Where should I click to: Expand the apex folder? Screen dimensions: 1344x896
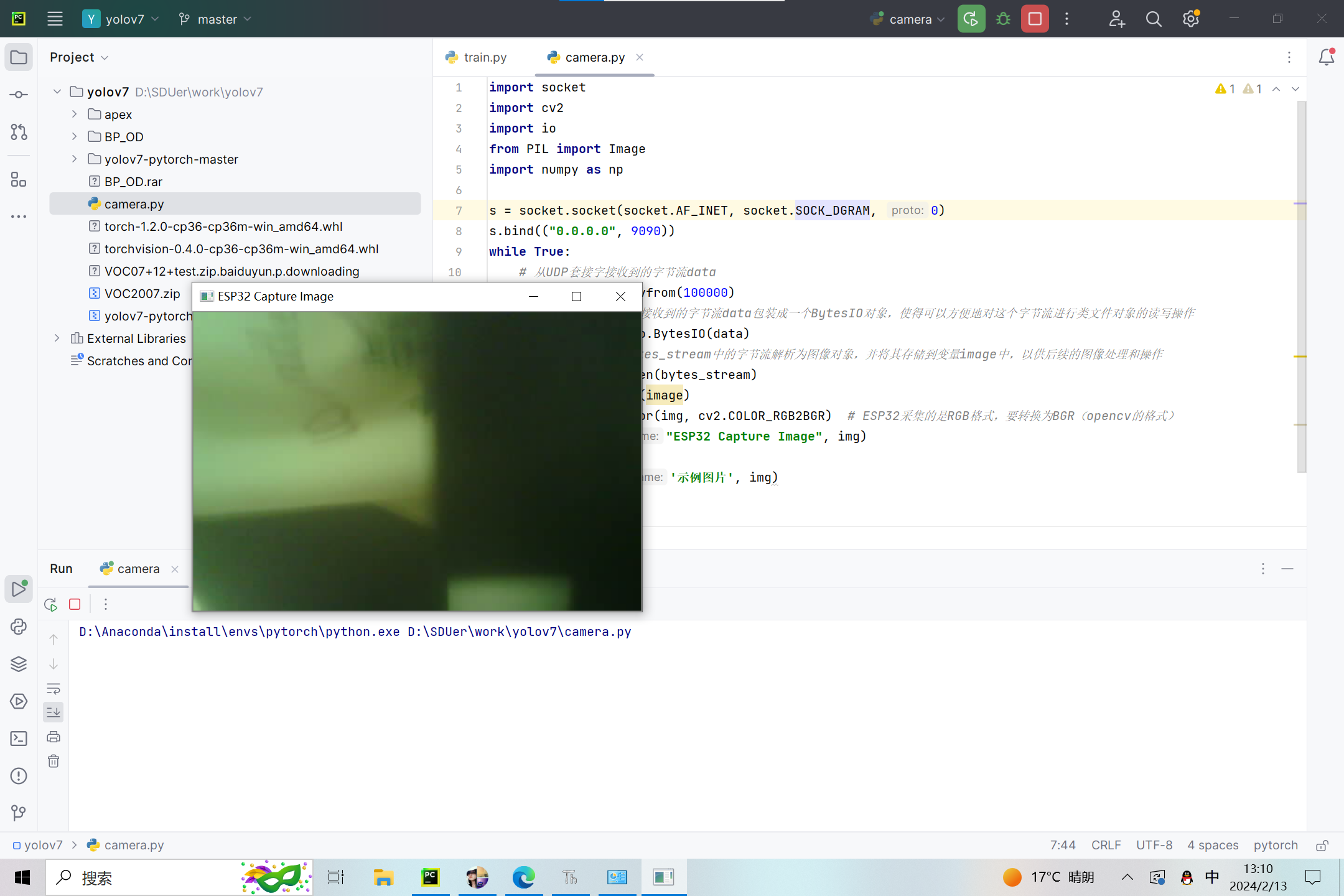click(x=74, y=114)
